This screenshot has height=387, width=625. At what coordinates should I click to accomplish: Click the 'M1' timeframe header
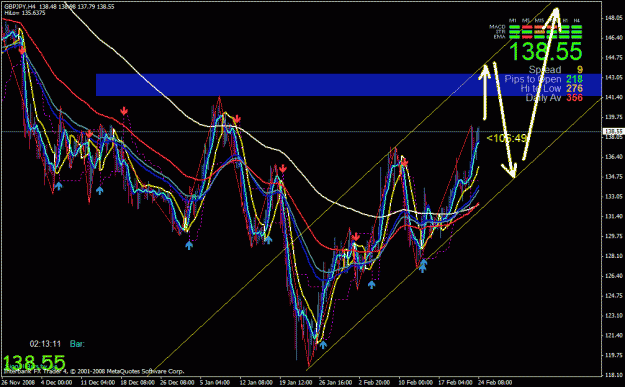point(513,21)
